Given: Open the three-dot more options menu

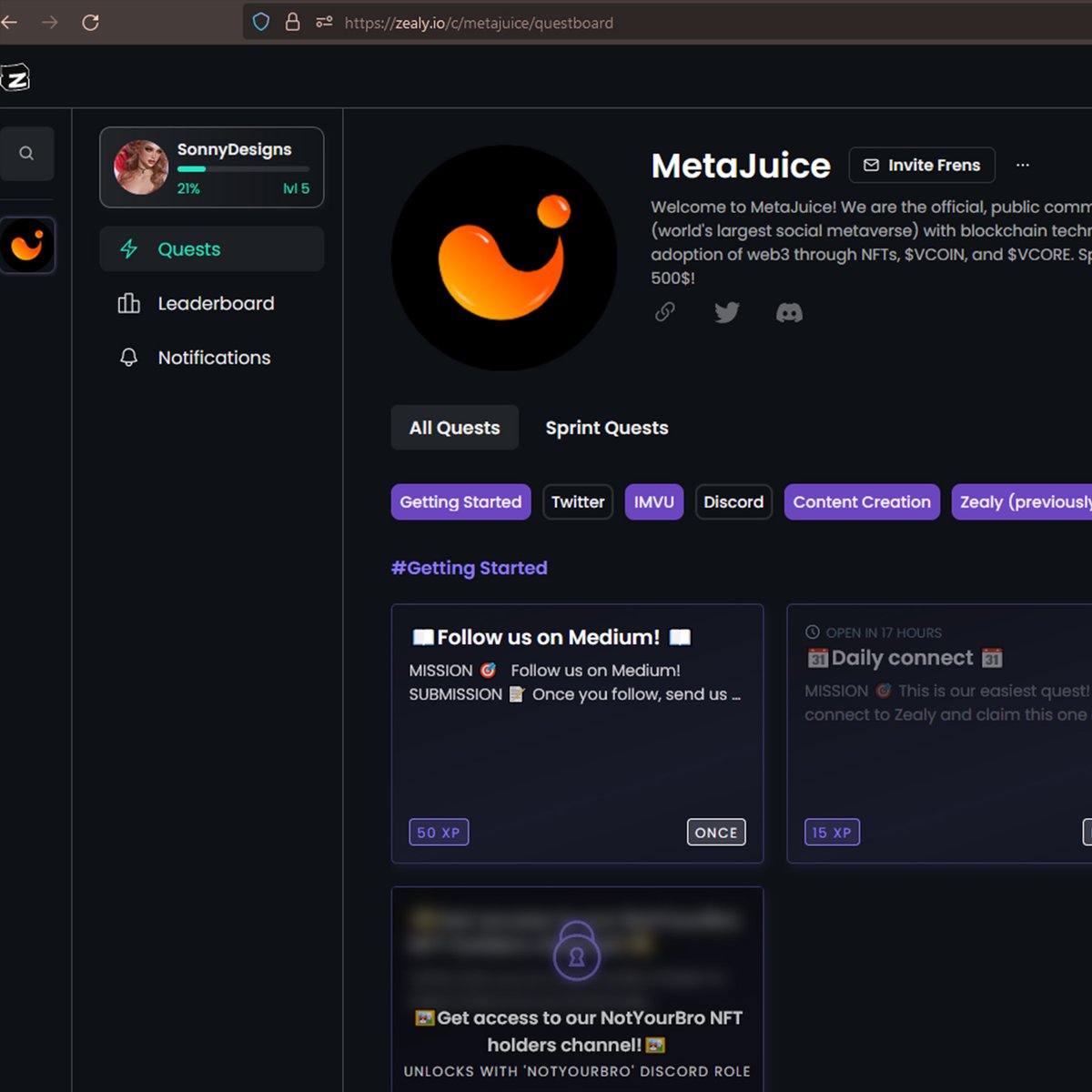Looking at the screenshot, I should (1023, 165).
